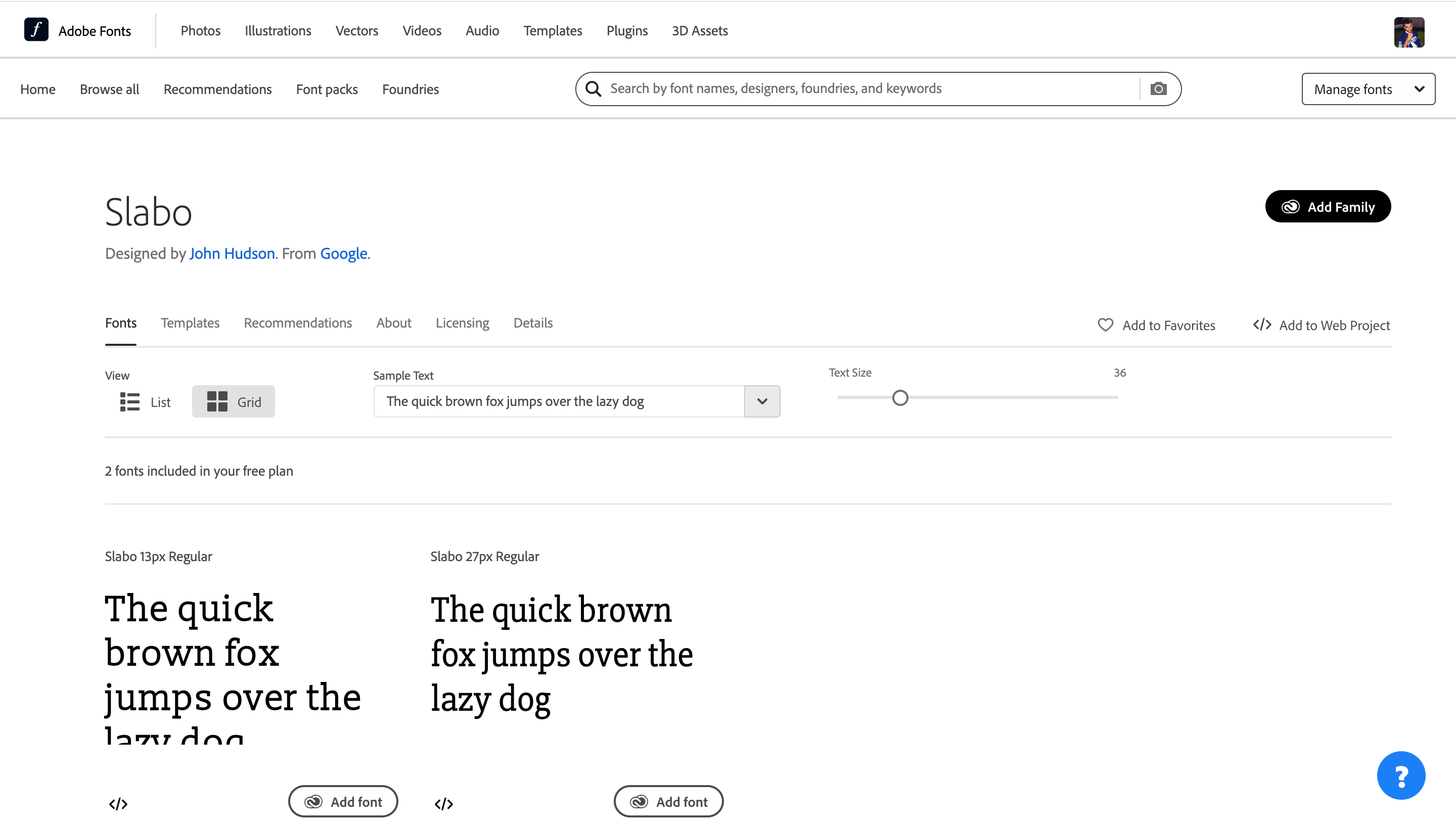The image size is (1456, 824).
Task: Switch to the Details tab
Action: pos(532,323)
